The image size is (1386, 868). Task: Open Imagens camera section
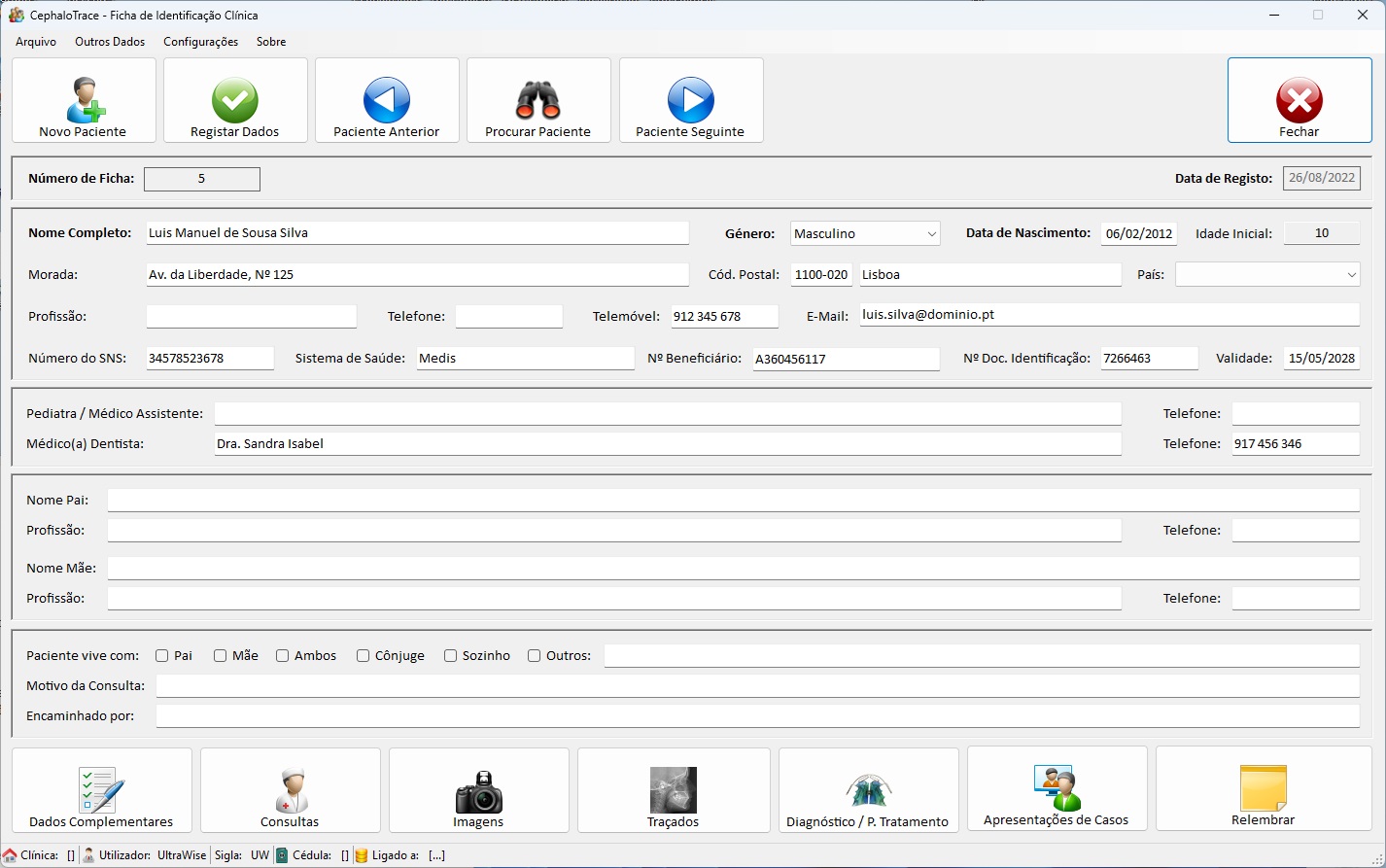pos(478,790)
